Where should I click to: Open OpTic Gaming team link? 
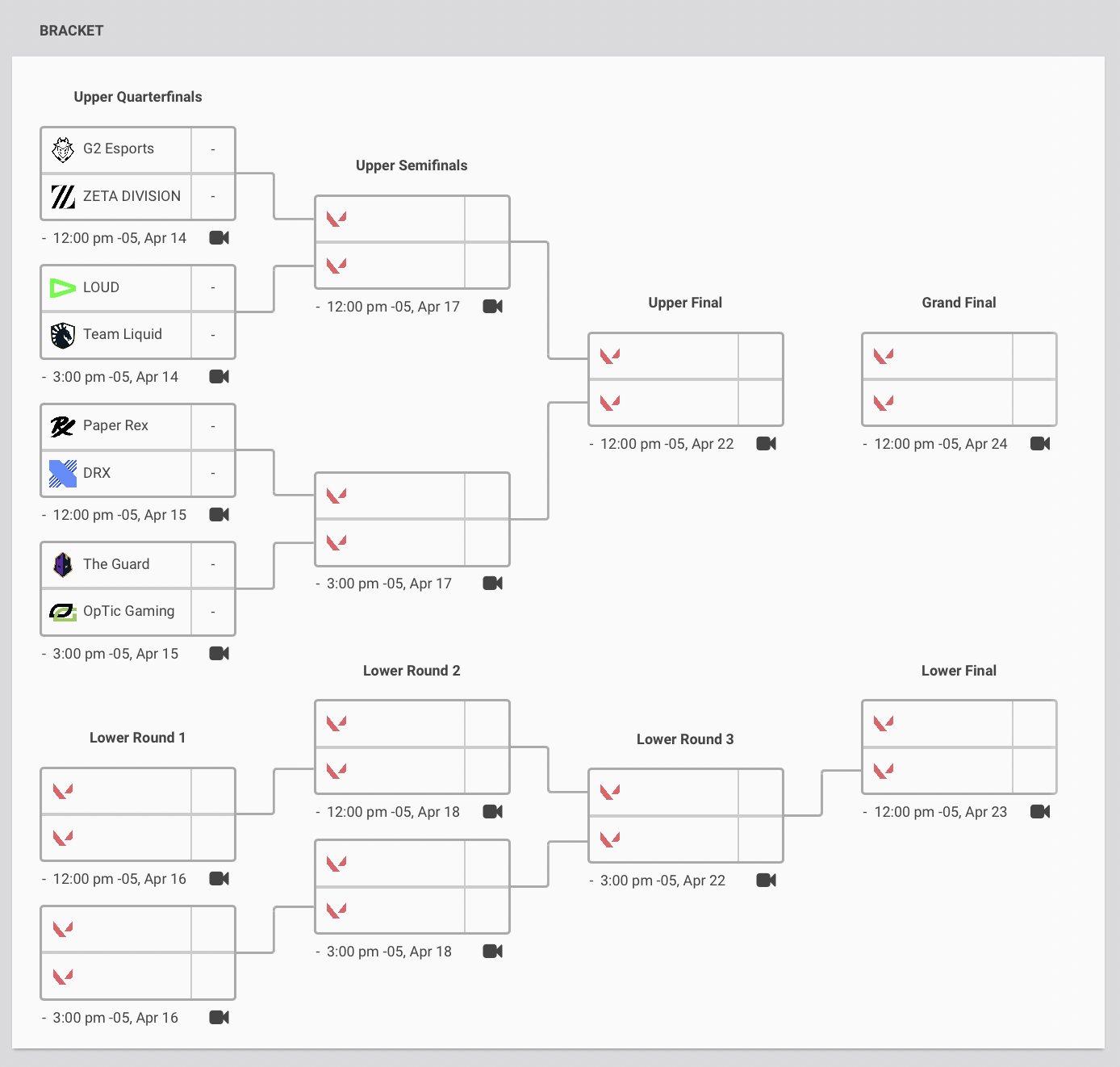(x=129, y=611)
